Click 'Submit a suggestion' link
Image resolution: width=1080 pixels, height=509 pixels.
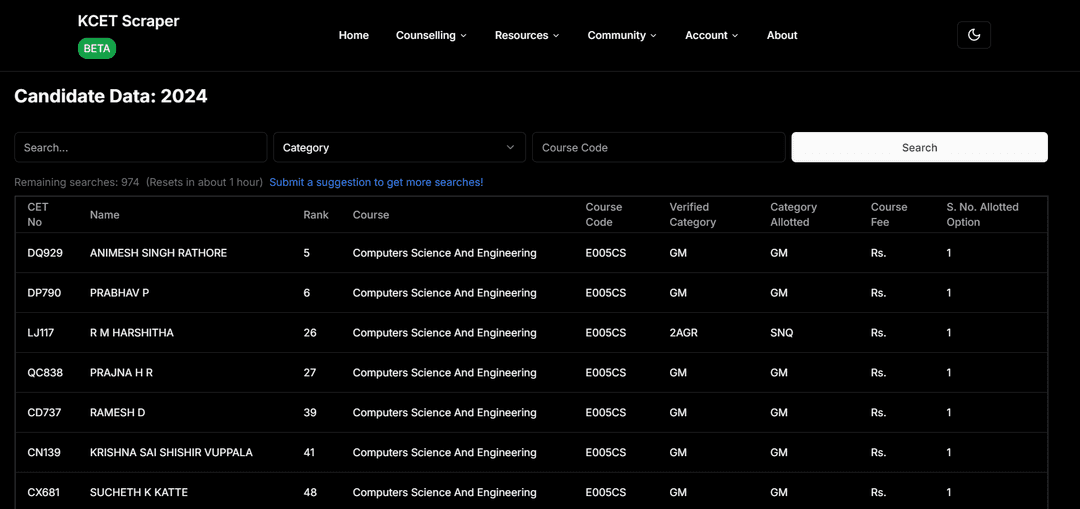[x=376, y=182]
